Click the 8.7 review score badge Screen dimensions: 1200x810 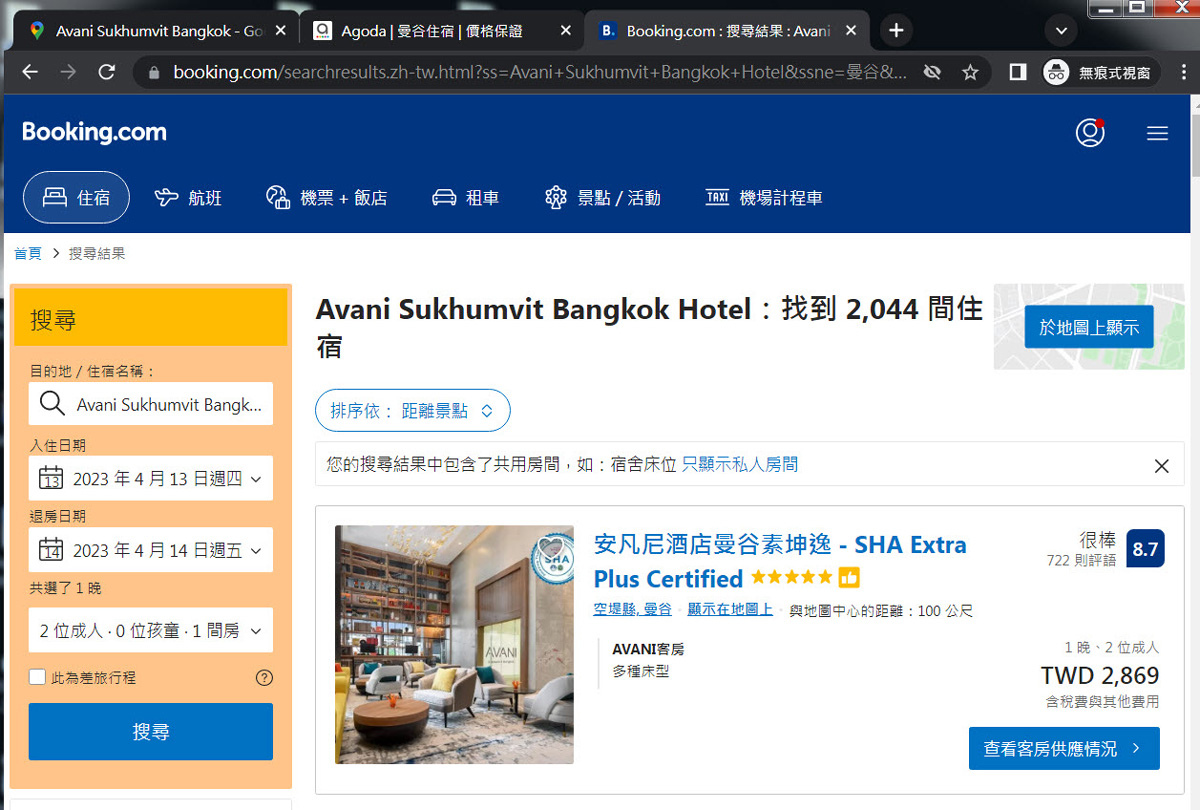coord(1145,548)
